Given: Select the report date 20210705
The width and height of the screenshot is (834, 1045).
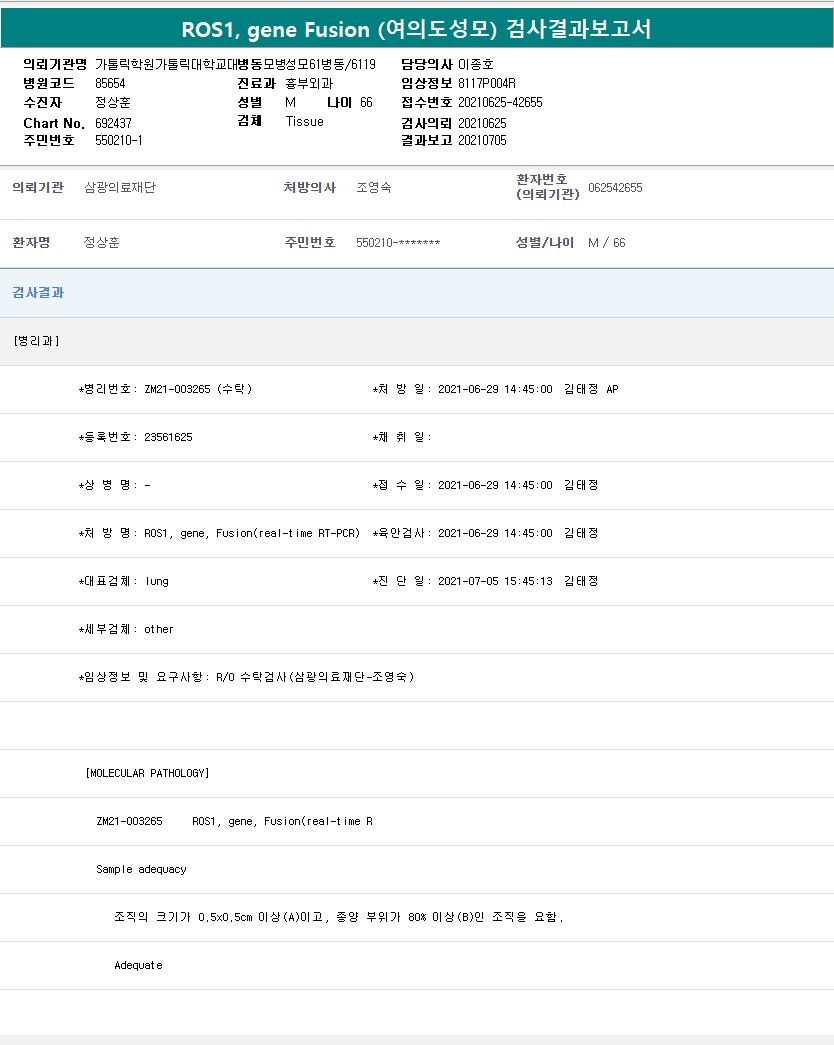Looking at the screenshot, I should (x=482, y=141).
